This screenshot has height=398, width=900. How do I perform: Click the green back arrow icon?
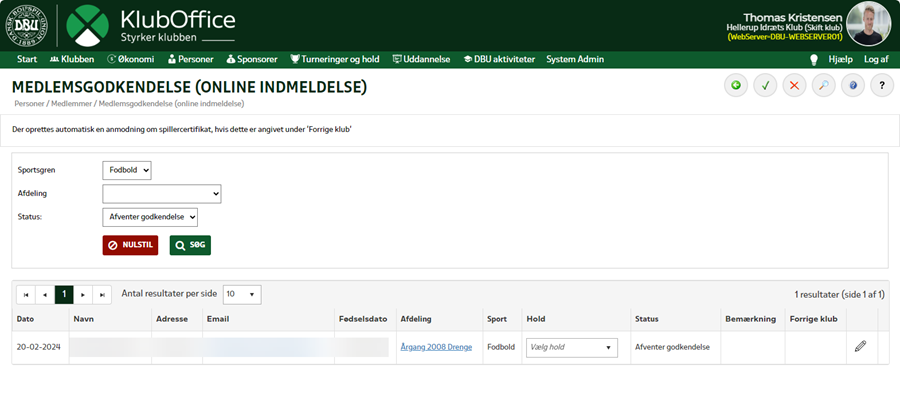coord(736,86)
